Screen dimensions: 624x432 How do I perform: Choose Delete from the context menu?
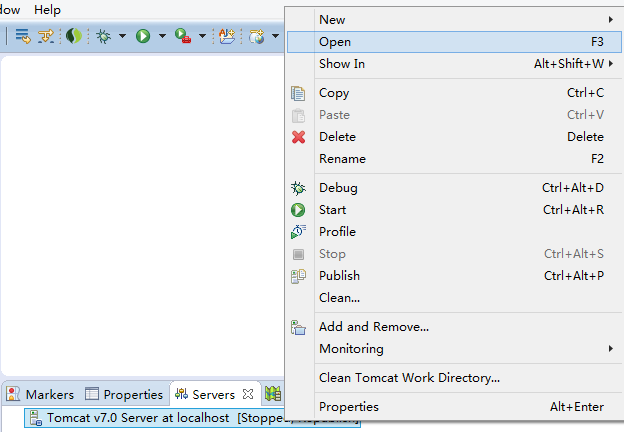454,137
